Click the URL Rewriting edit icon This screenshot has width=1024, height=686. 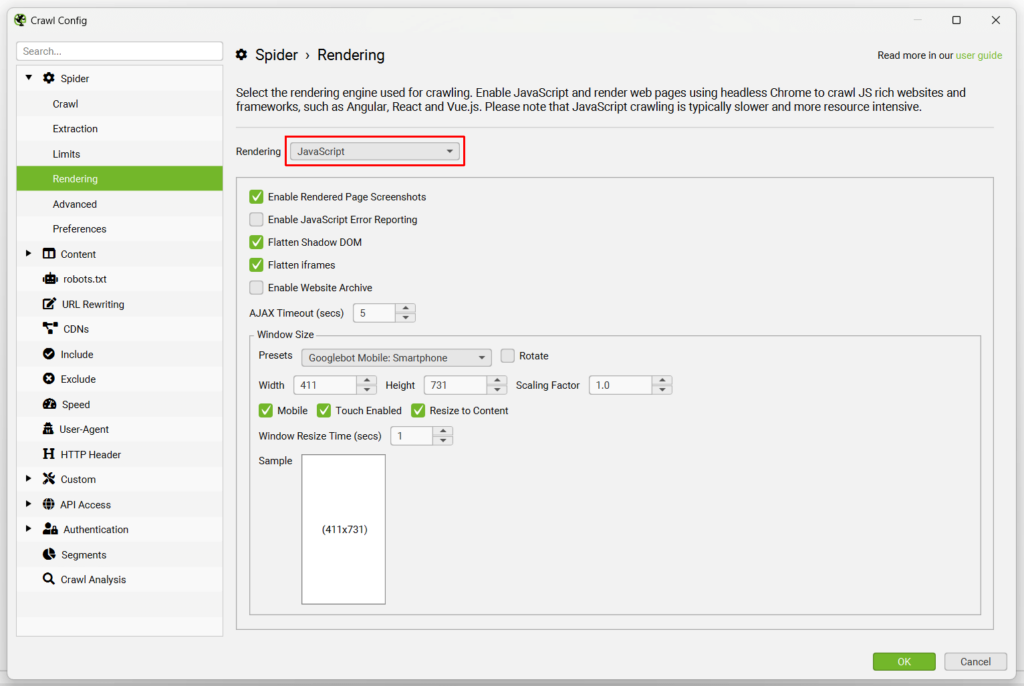(x=50, y=304)
